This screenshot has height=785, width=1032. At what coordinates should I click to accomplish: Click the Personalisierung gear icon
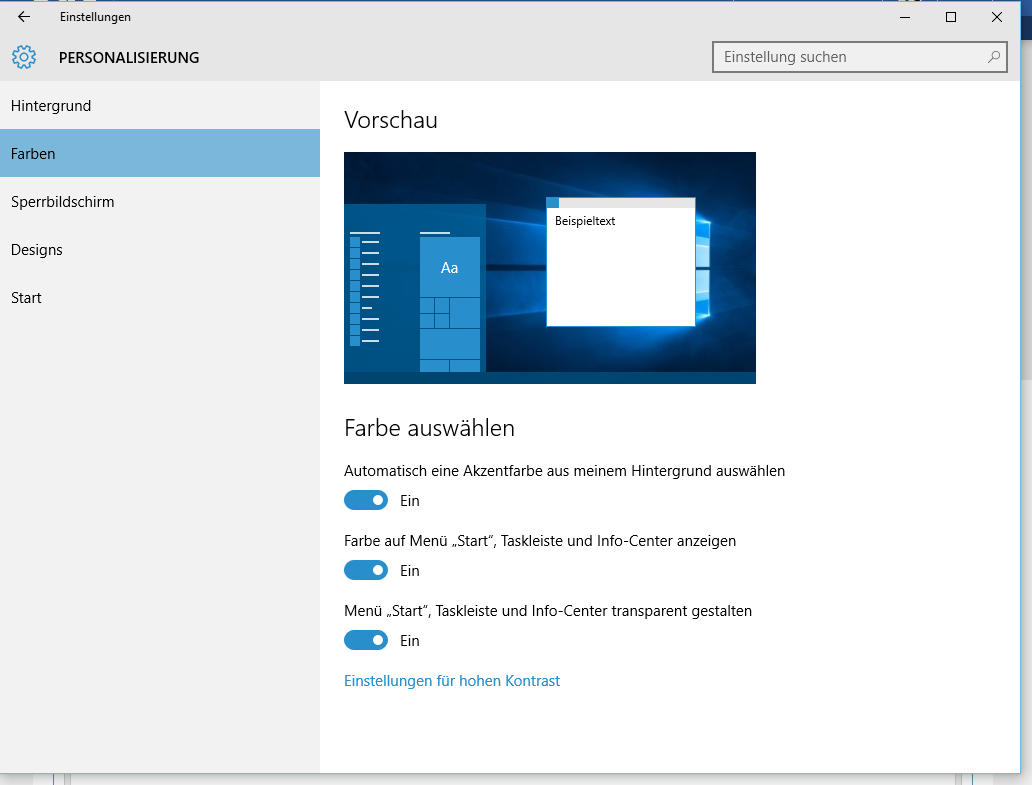24,57
